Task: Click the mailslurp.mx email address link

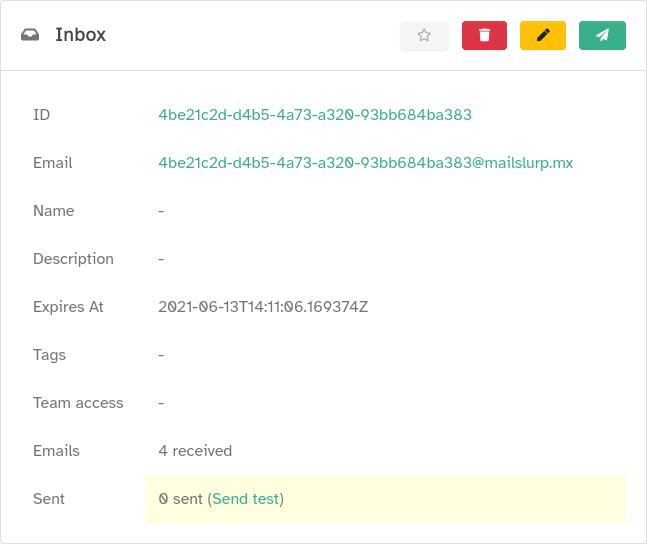Action: click(x=366, y=163)
